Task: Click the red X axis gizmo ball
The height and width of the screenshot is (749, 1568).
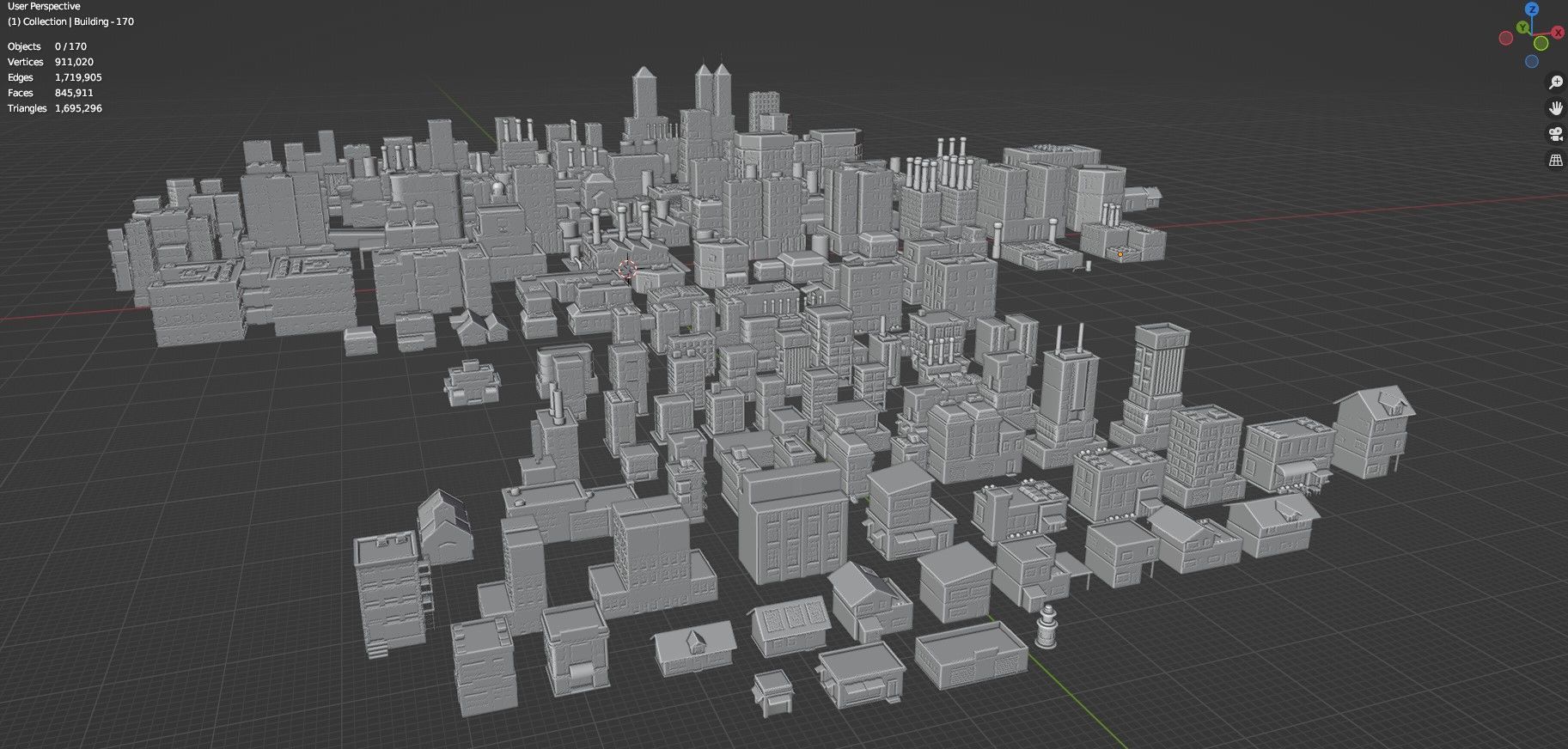Action: point(1558,32)
